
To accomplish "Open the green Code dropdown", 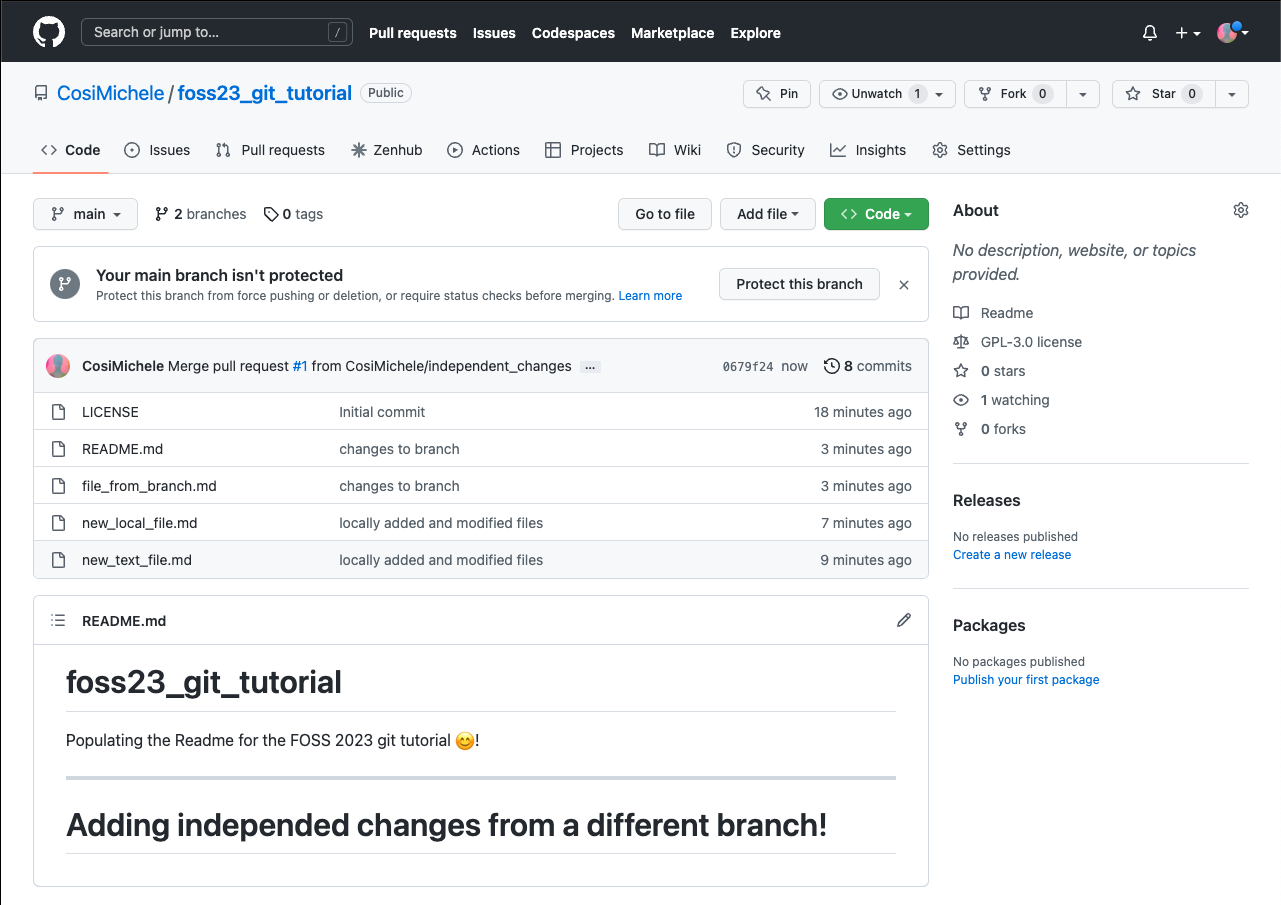I will point(876,214).
